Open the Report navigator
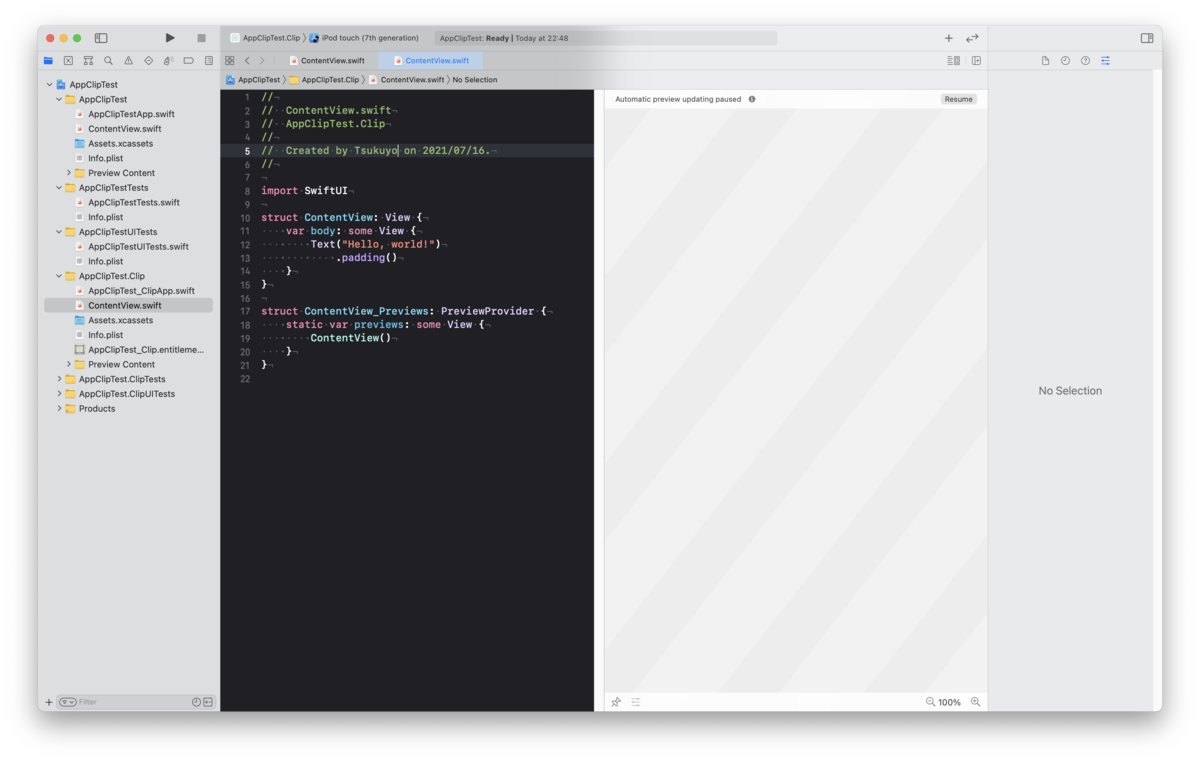Viewport: 1200px width, 761px height. point(208,61)
